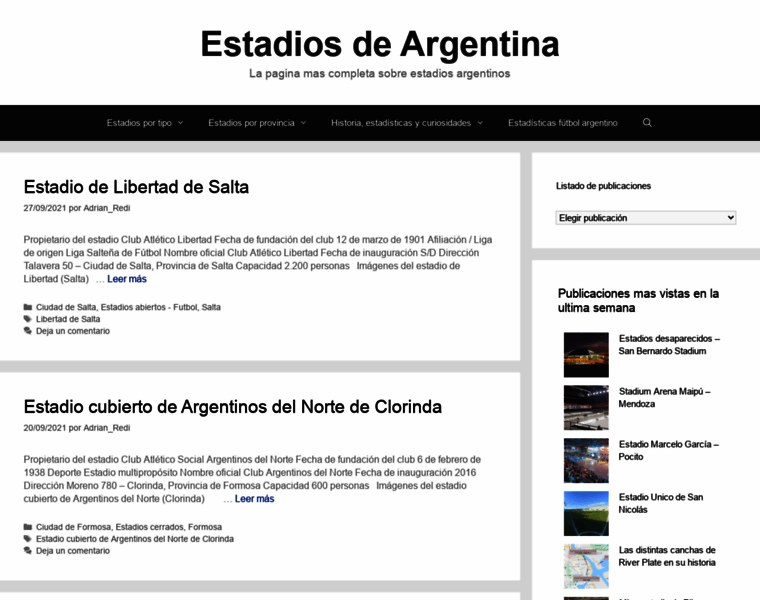The image size is (760, 600).
Task: Open Estadios abiertos - Futbol category
Action: (x=149, y=307)
